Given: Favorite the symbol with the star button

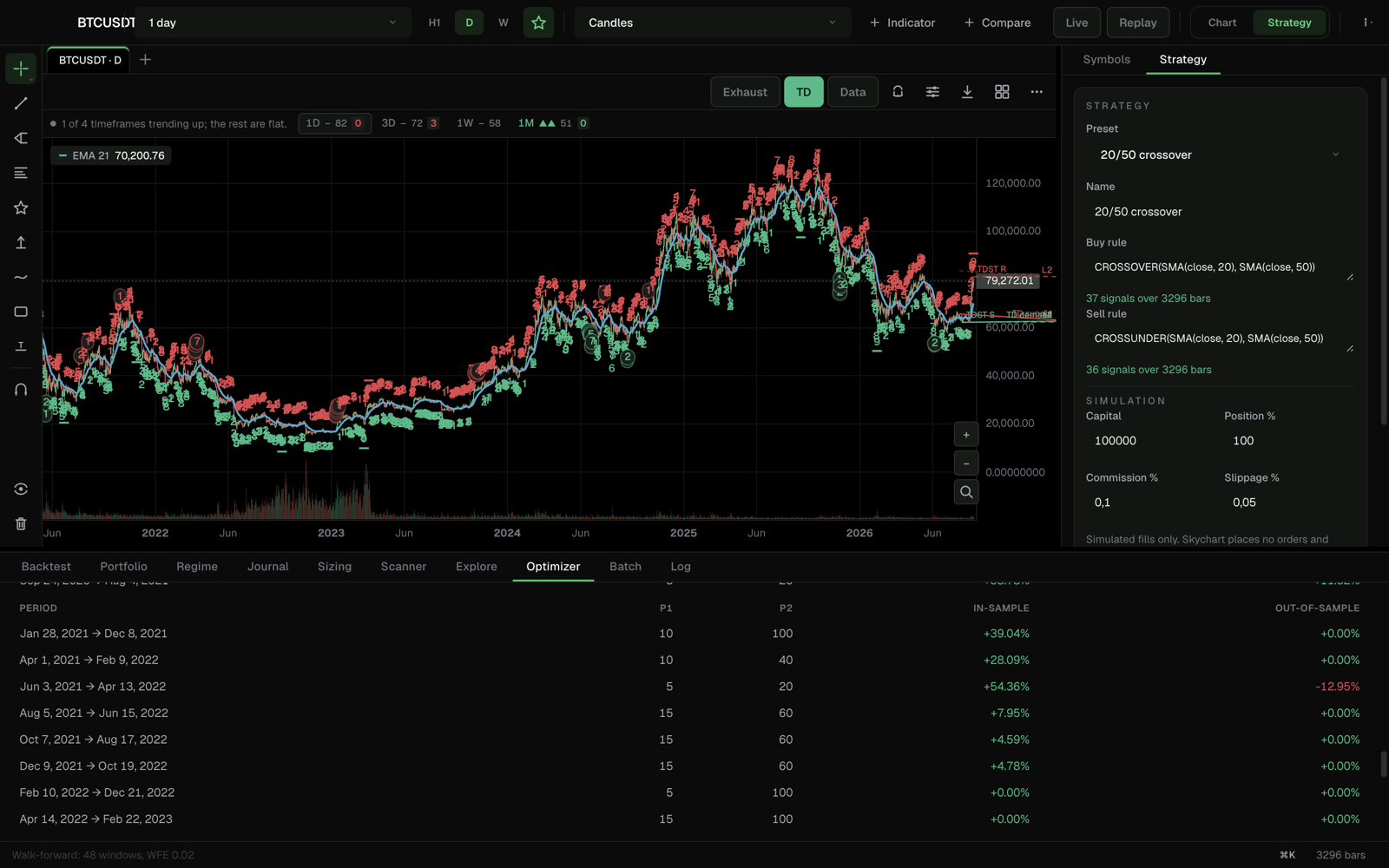Looking at the screenshot, I should [x=538, y=23].
